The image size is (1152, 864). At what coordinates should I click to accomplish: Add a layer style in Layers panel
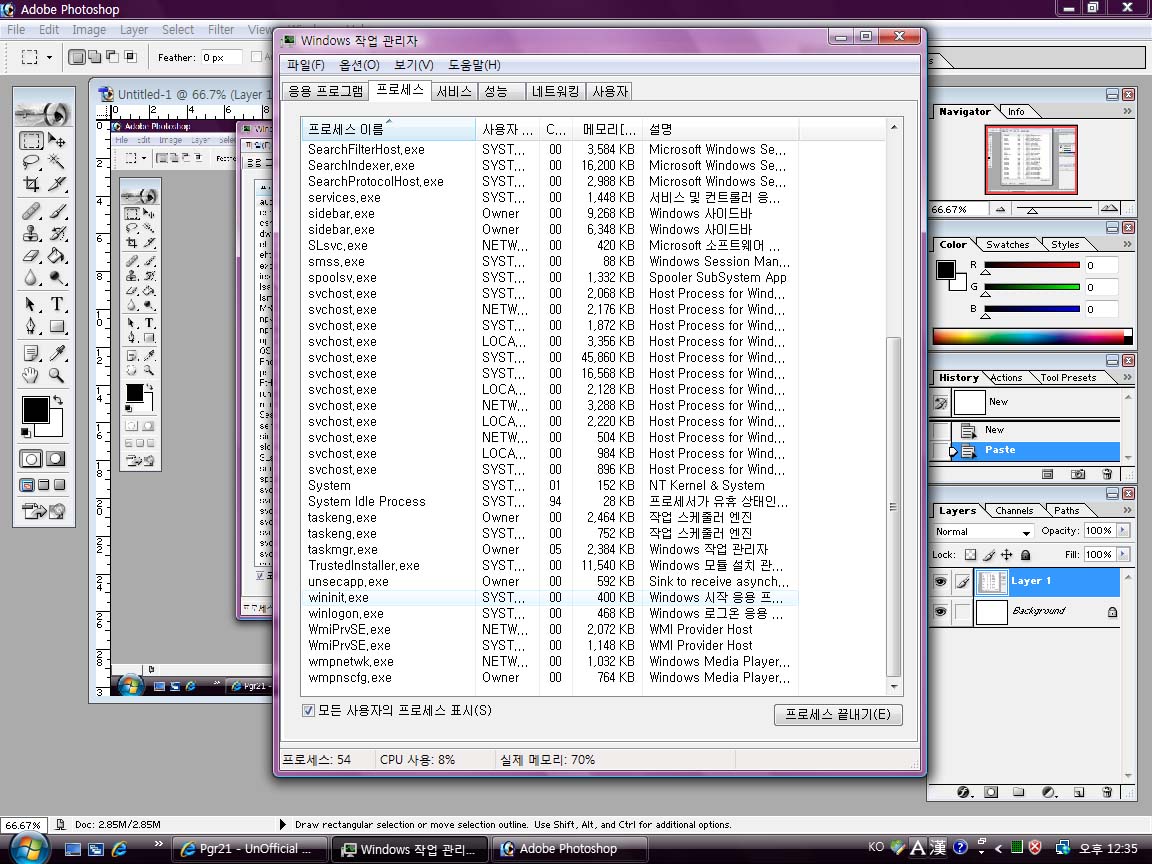(965, 792)
